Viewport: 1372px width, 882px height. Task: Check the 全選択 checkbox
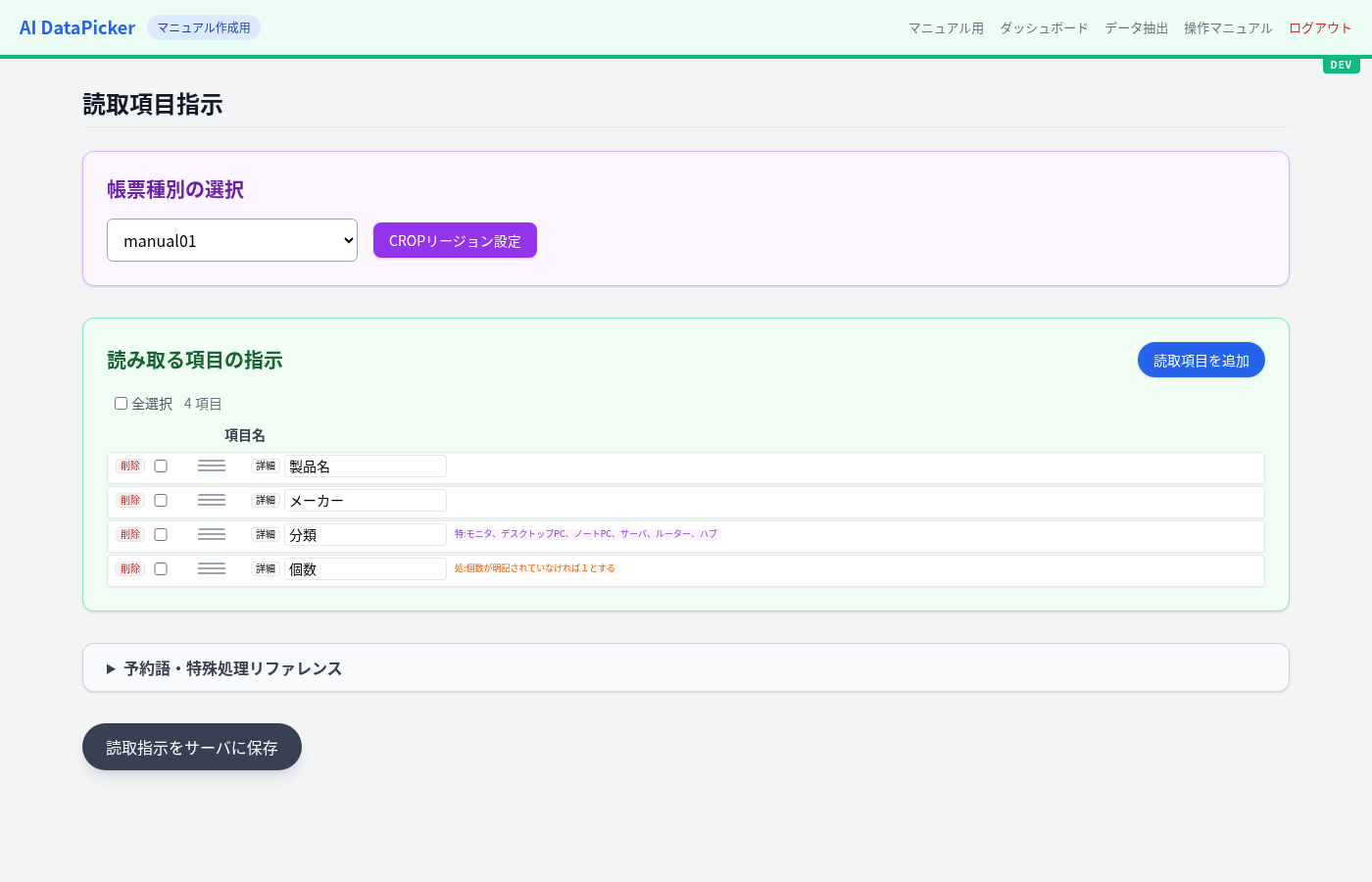point(122,404)
